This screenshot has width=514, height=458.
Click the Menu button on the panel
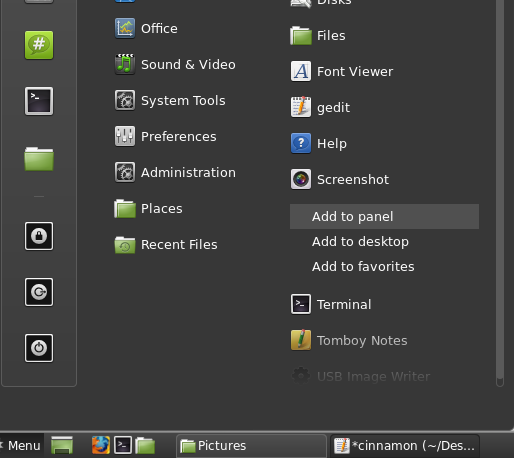(x=21, y=446)
